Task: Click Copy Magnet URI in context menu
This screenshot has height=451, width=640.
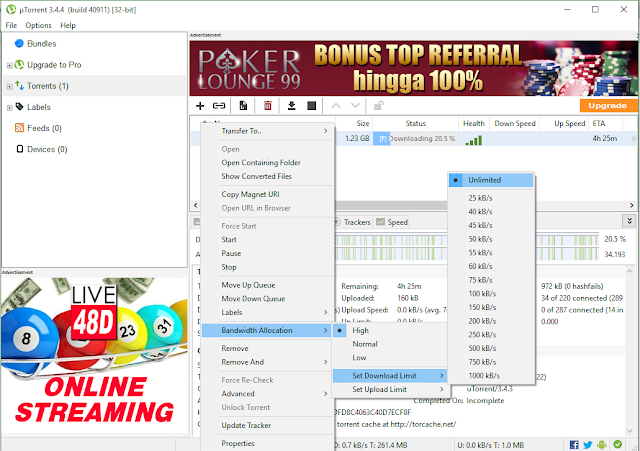Action: pos(268,194)
